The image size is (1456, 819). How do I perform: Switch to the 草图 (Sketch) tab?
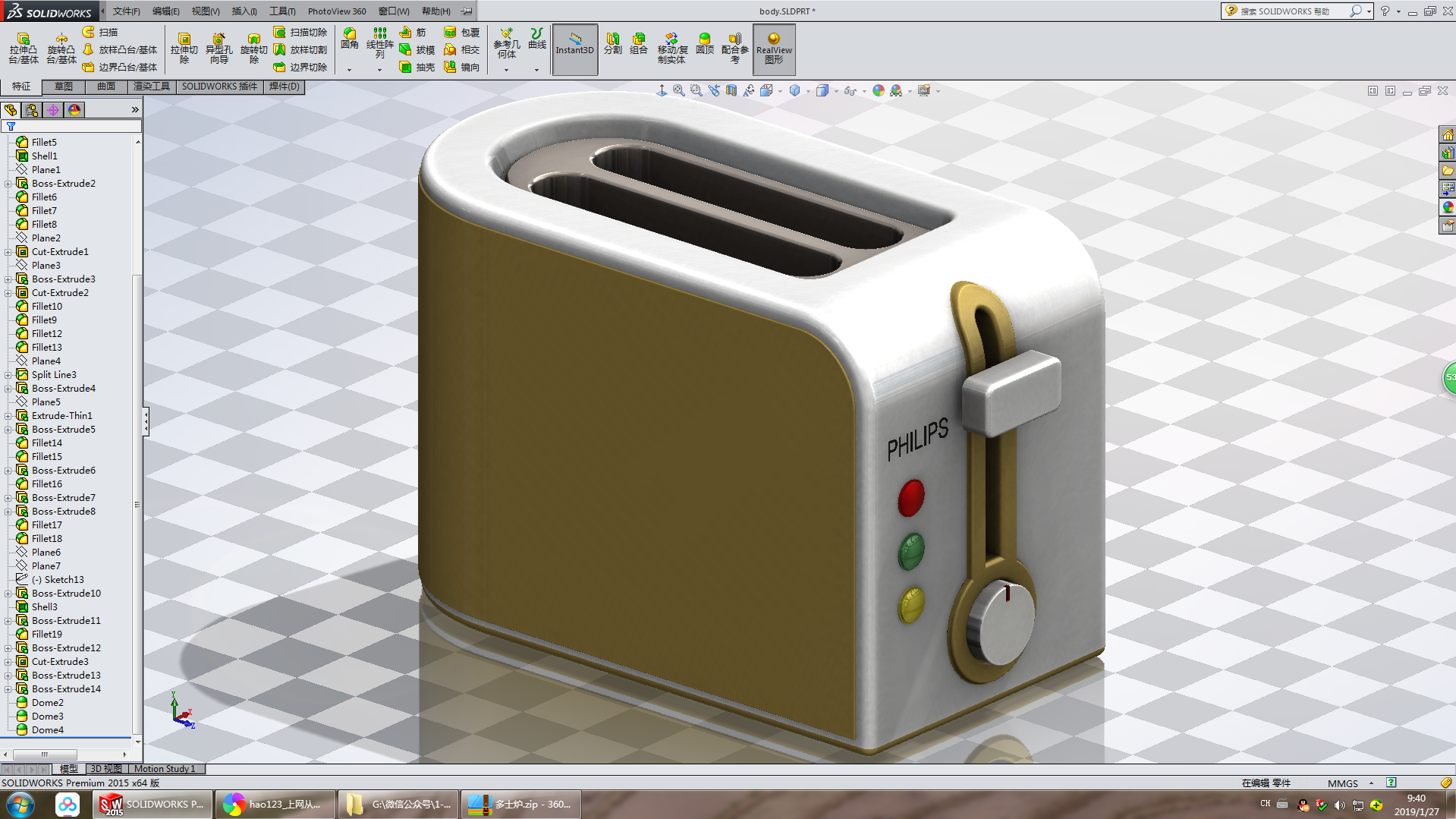(x=64, y=87)
